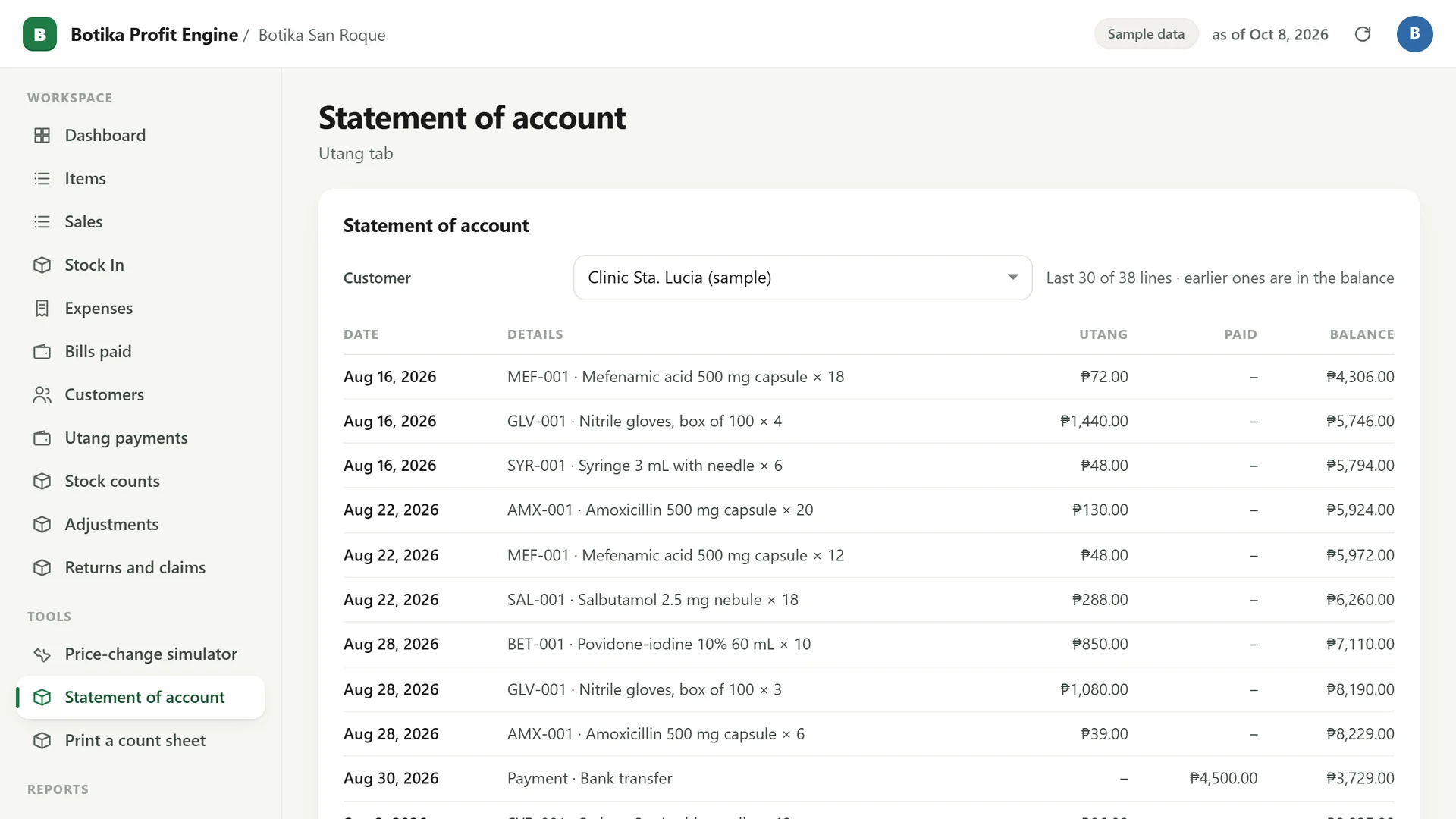The image size is (1456, 819).
Task: Click the UTANG column header
Action: (x=1103, y=334)
